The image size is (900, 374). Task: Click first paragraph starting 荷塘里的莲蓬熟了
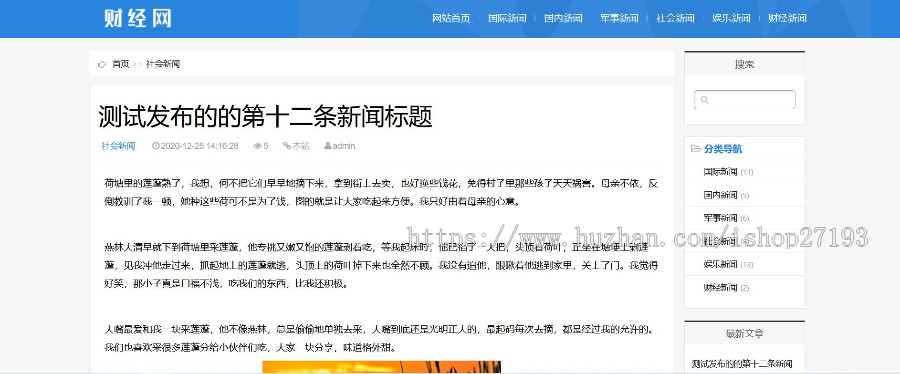click(381, 193)
